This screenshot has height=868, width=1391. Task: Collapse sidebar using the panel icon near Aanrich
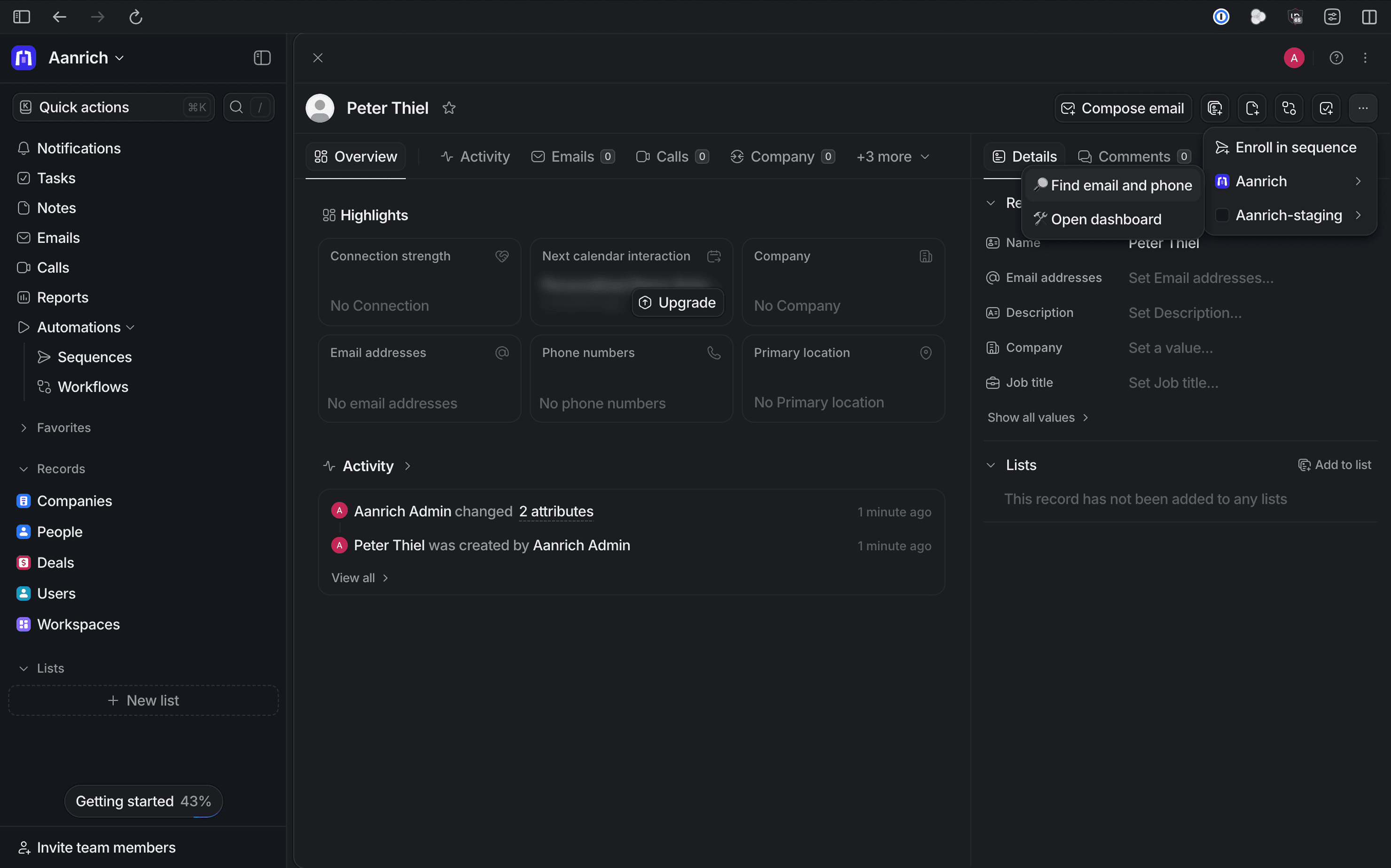point(262,58)
